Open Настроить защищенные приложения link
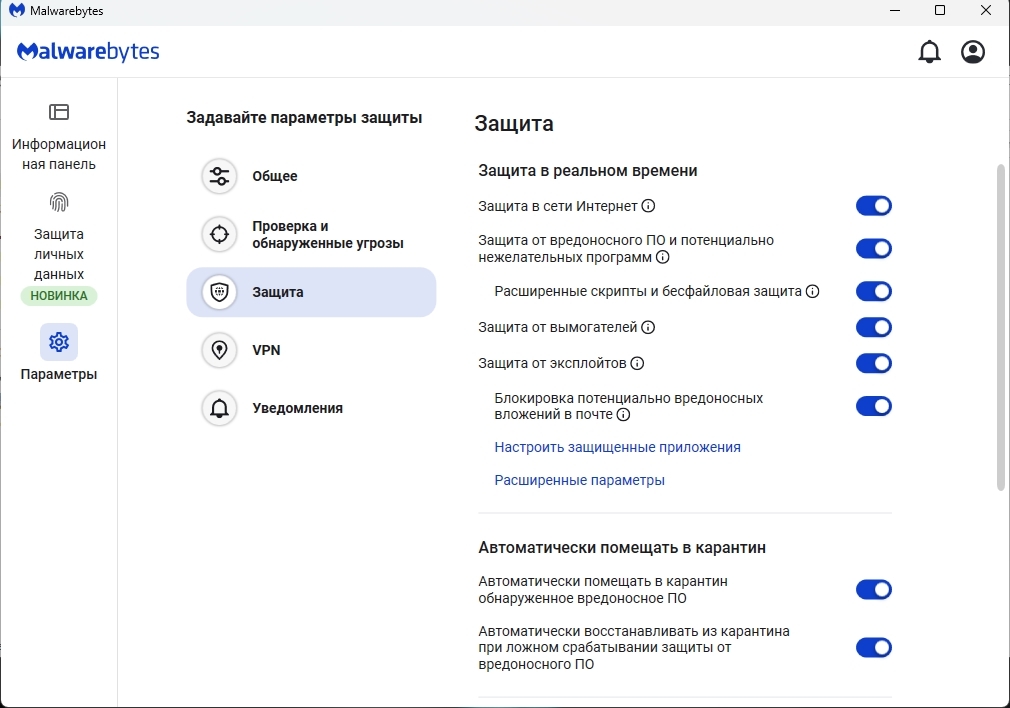The height and width of the screenshot is (708, 1010). pyautogui.click(x=617, y=447)
